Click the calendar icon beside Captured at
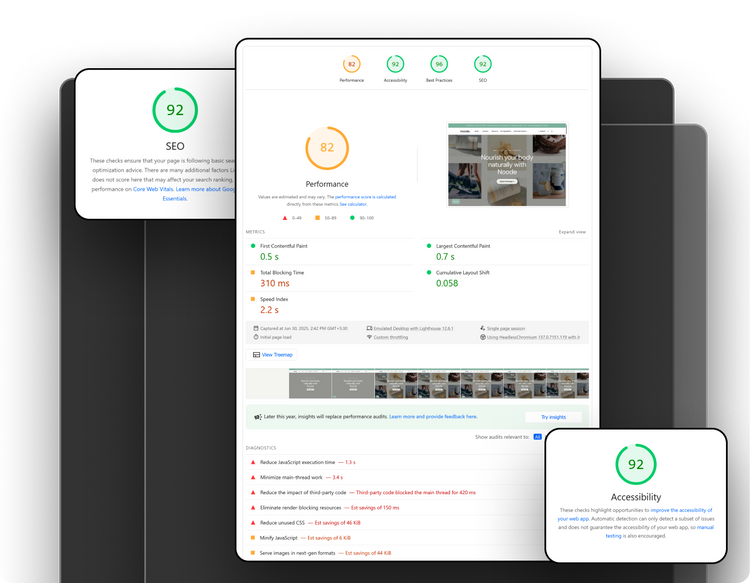The width and height of the screenshot is (750, 583). (256, 329)
